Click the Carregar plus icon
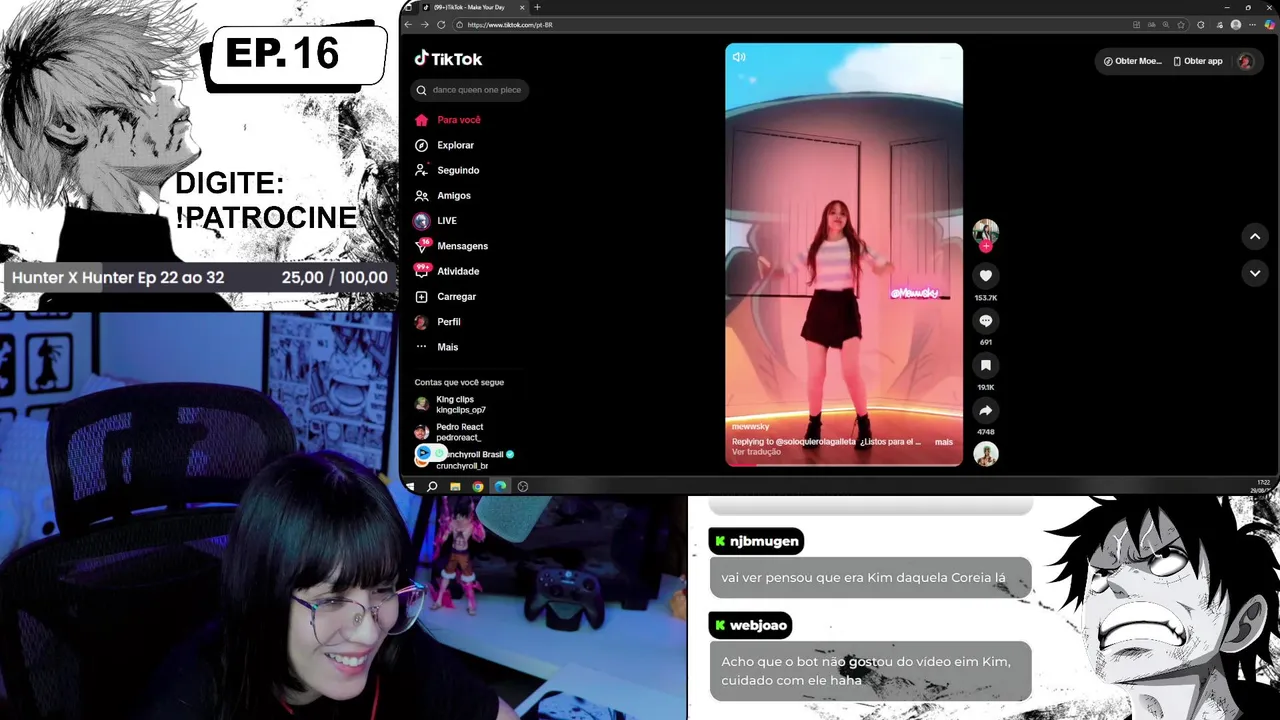This screenshot has width=1280, height=720. [421, 297]
